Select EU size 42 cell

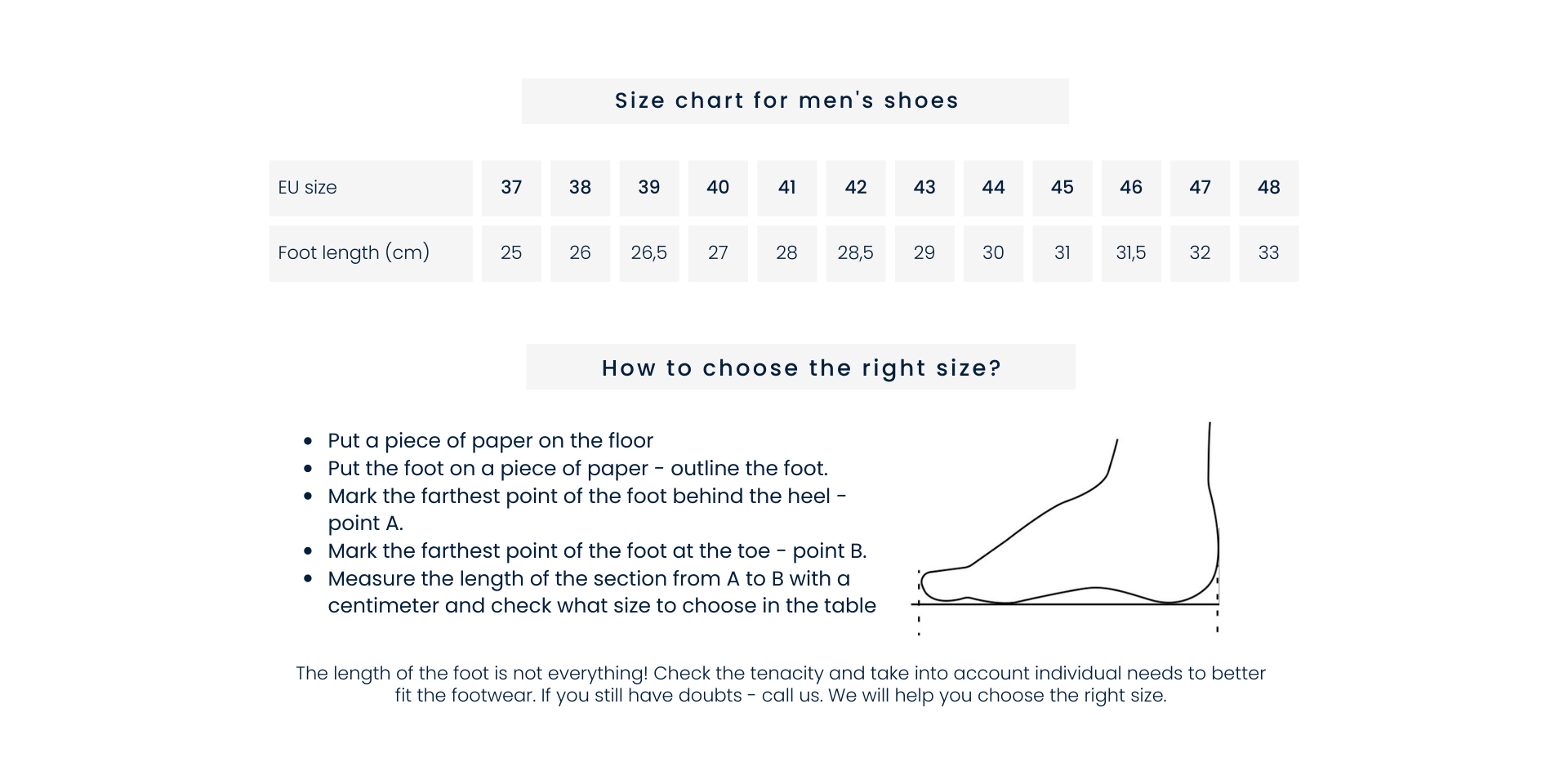pyautogui.click(x=856, y=188)
